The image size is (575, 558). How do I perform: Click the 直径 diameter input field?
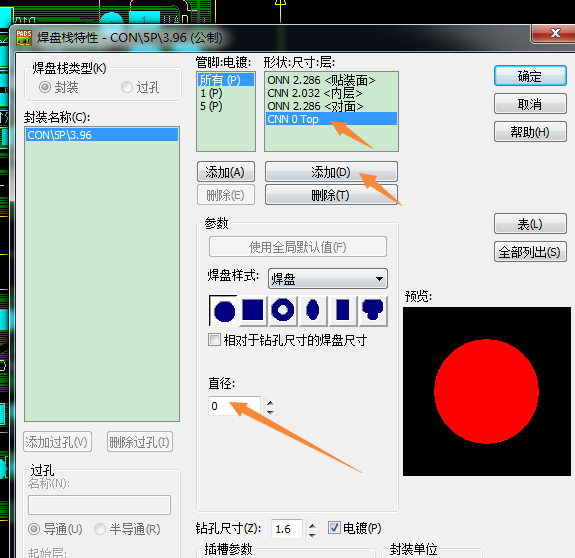(x=235, y=406)
